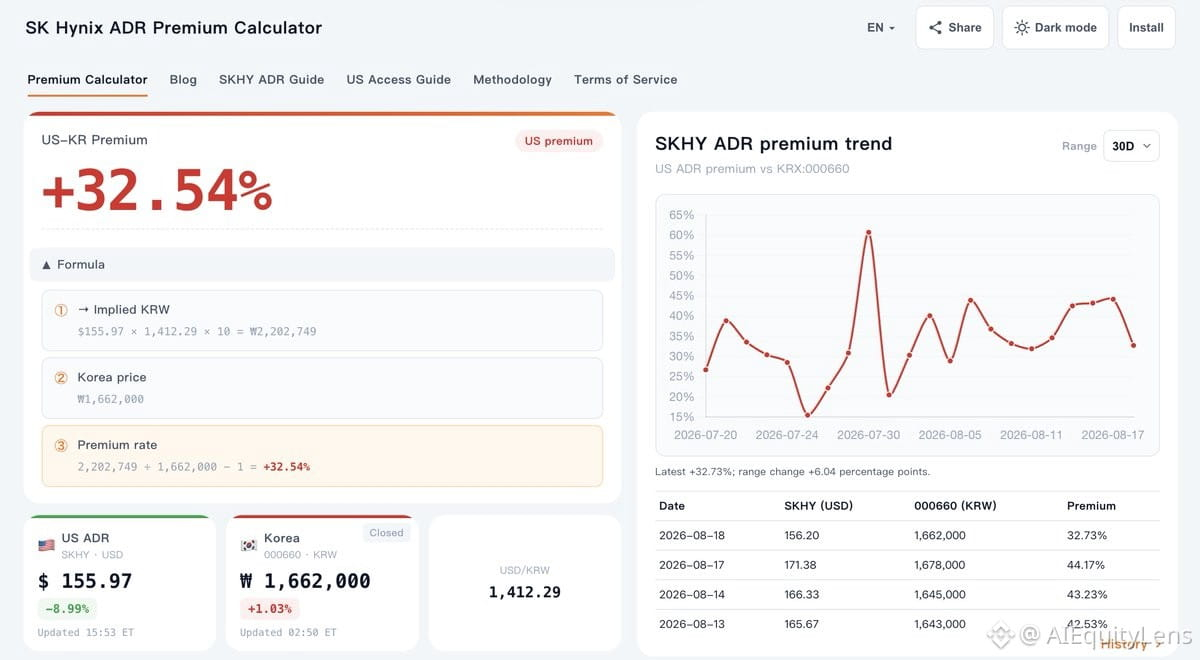Click the 1,678,000 KRW cell
1200x660 pixels.
(940, 566)
